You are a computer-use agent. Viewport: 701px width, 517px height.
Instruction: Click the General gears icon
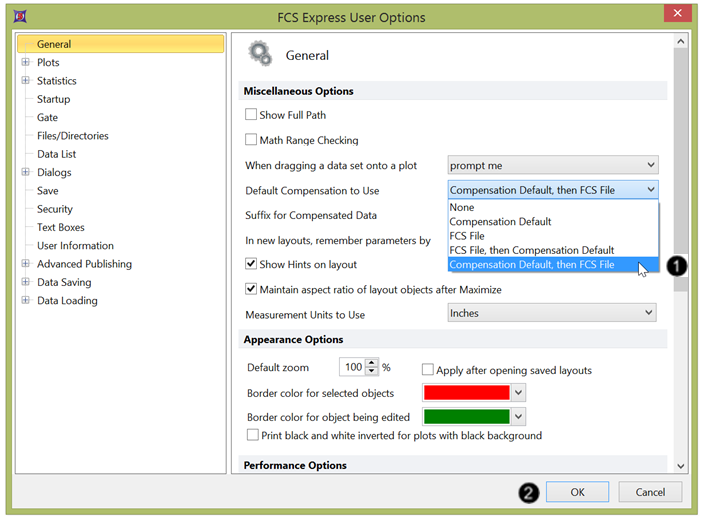[260, 54]
